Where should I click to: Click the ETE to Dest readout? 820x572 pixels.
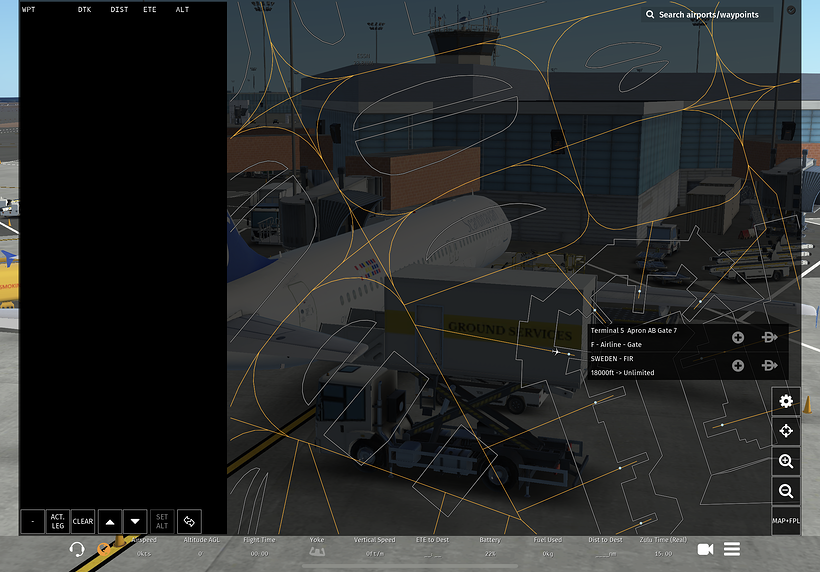(x=432, y=547)
